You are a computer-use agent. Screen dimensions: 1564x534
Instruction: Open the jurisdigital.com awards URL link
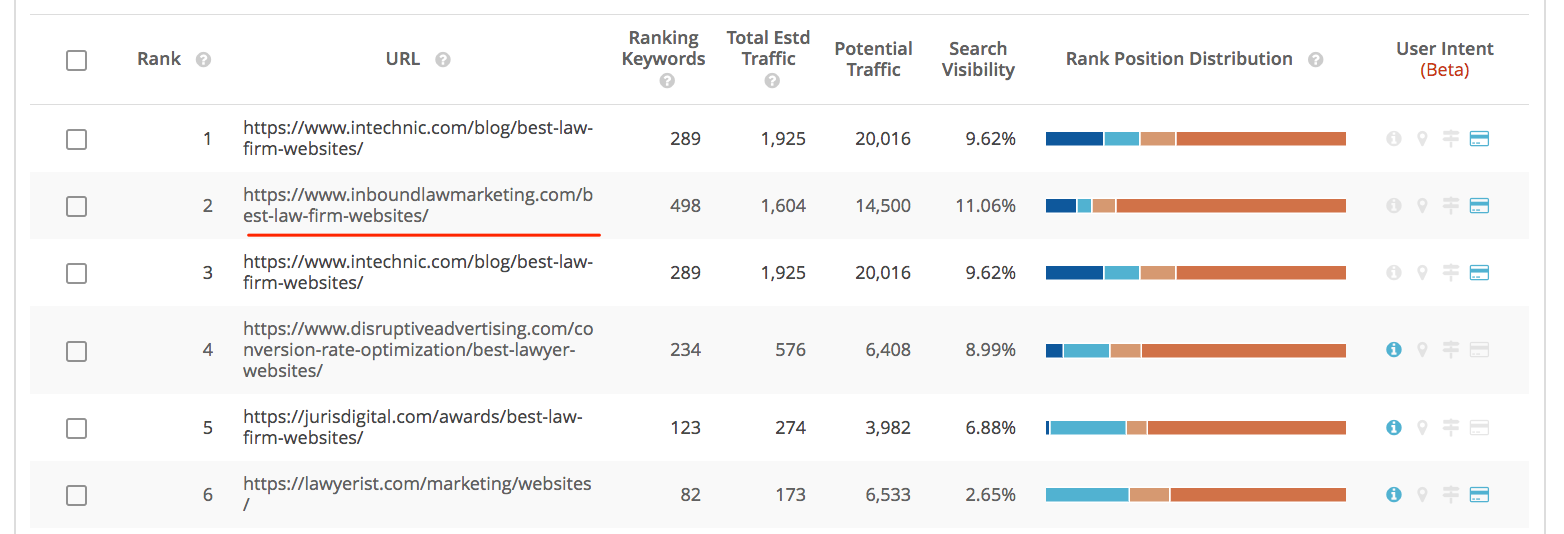413,428
